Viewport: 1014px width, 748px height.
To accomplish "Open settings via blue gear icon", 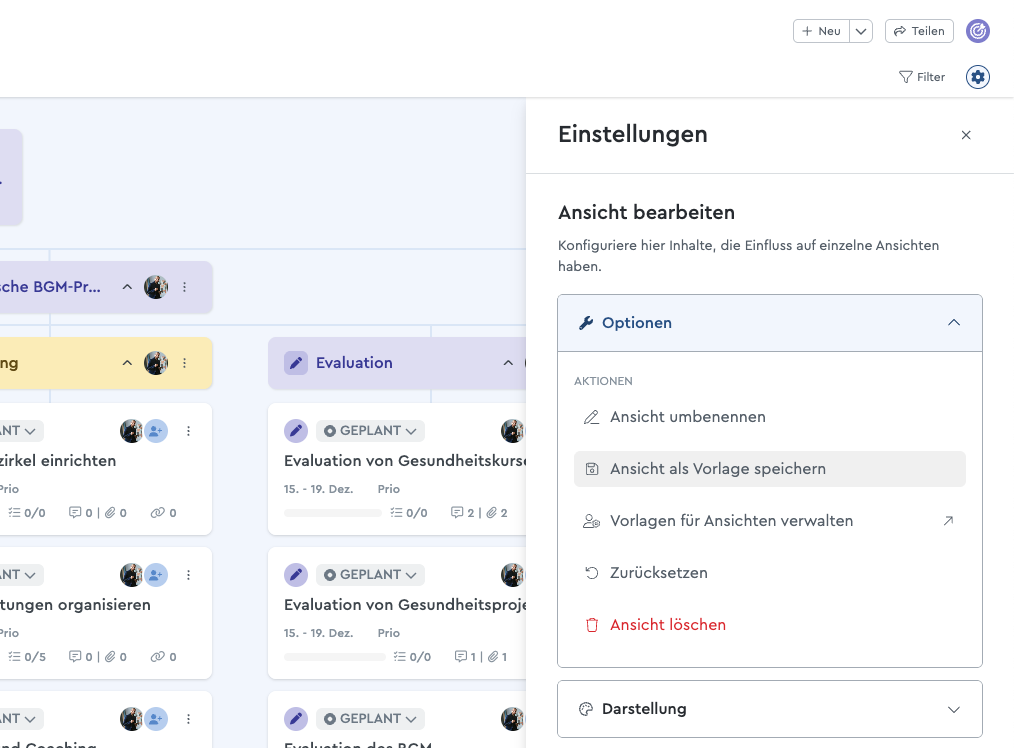I will 977,77.
